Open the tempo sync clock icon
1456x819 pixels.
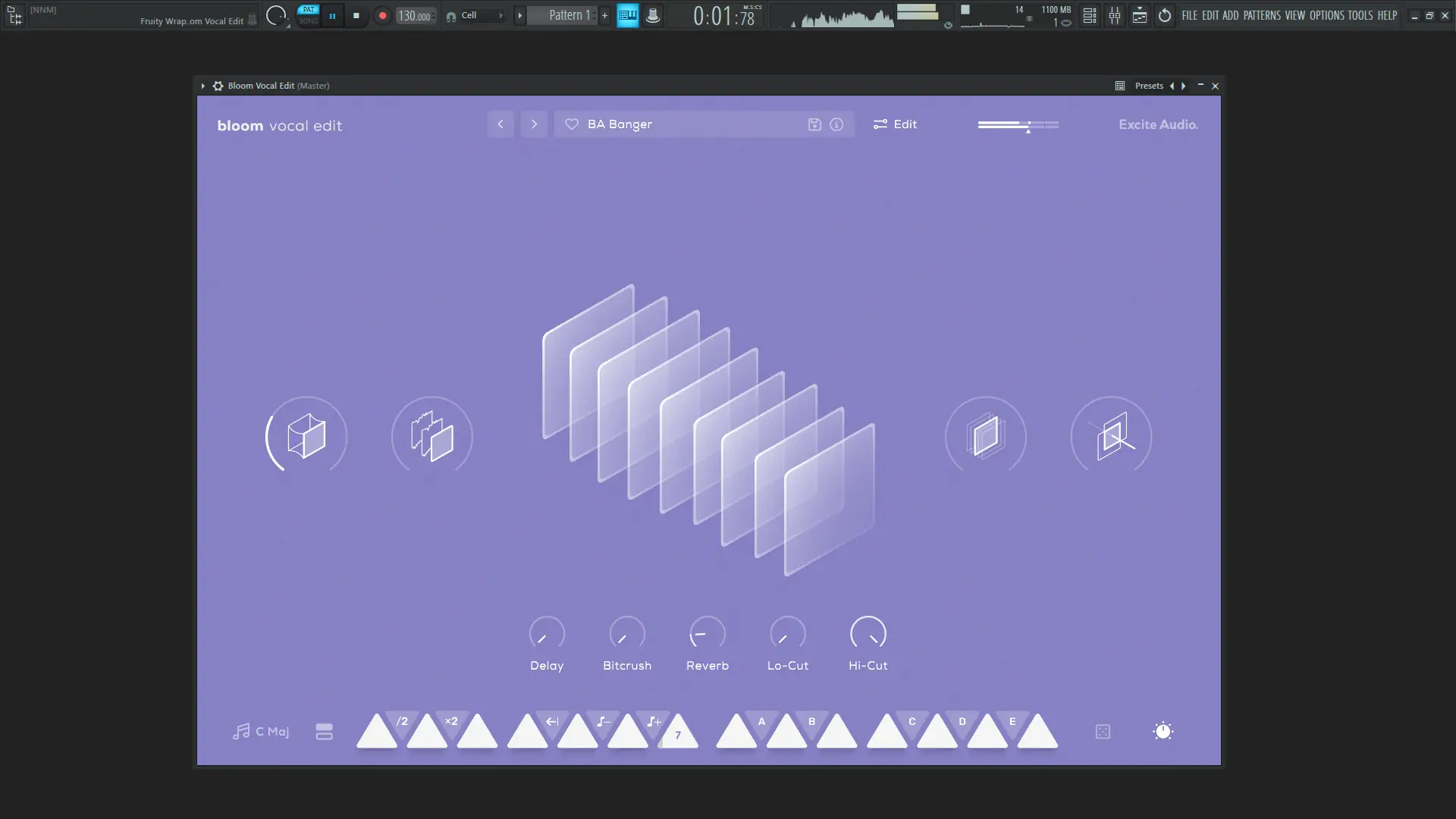1163,731
